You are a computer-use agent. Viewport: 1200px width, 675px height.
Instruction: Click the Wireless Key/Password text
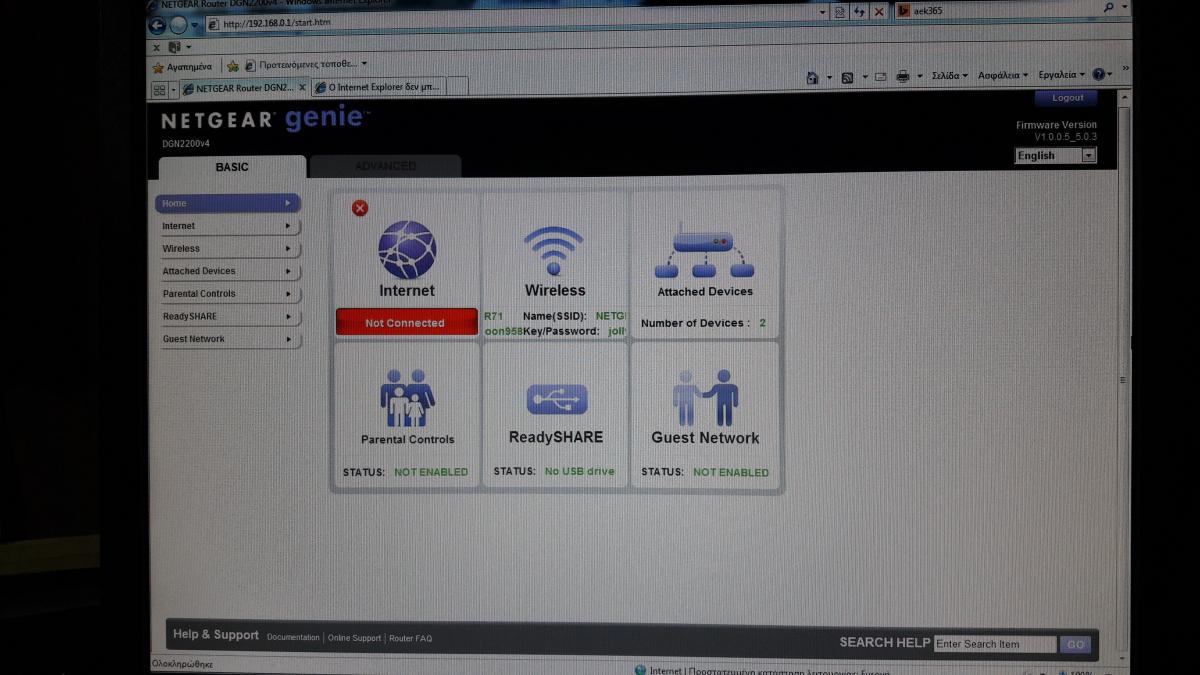[563, 331]
